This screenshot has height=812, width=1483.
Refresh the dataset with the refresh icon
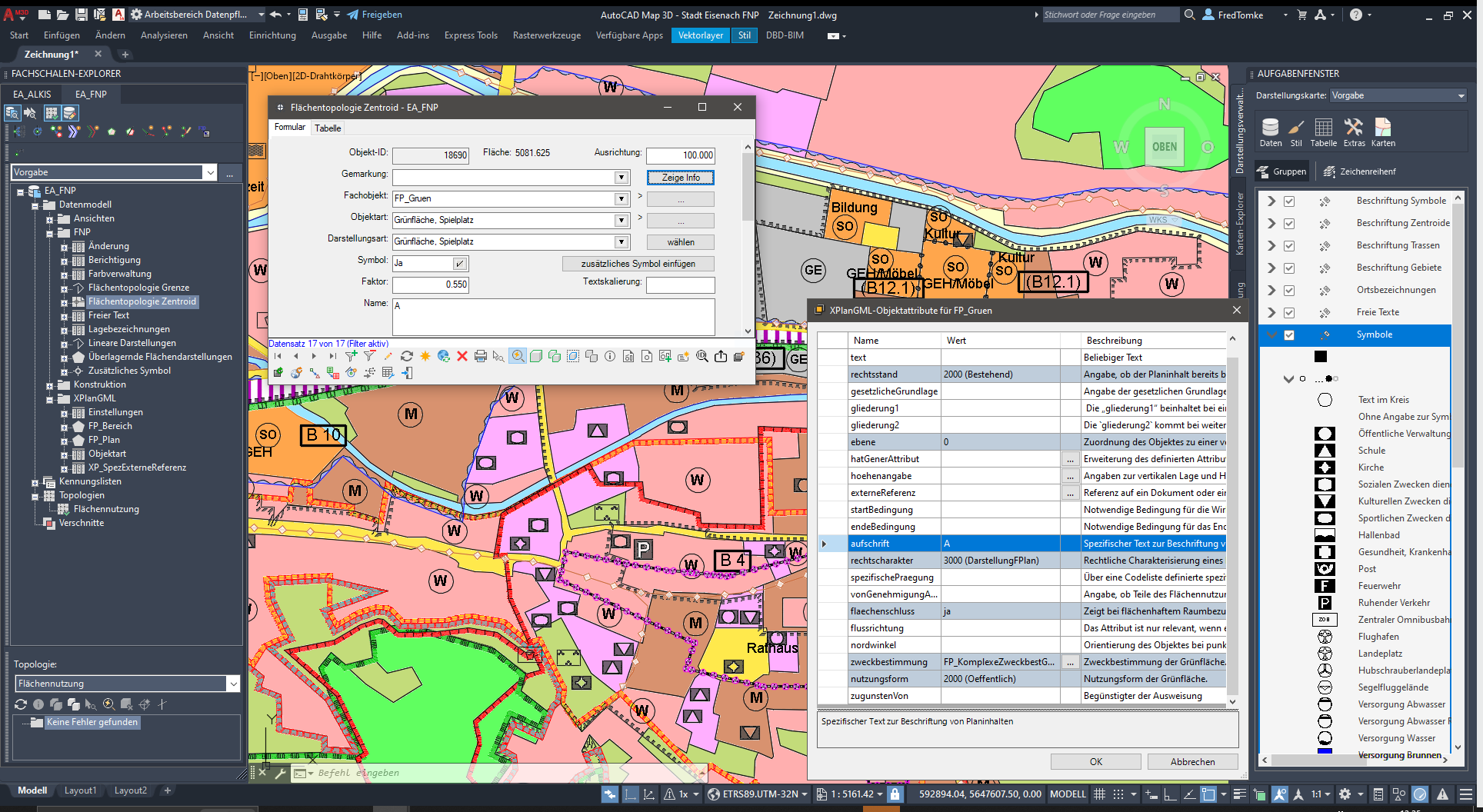click(407, 356)
